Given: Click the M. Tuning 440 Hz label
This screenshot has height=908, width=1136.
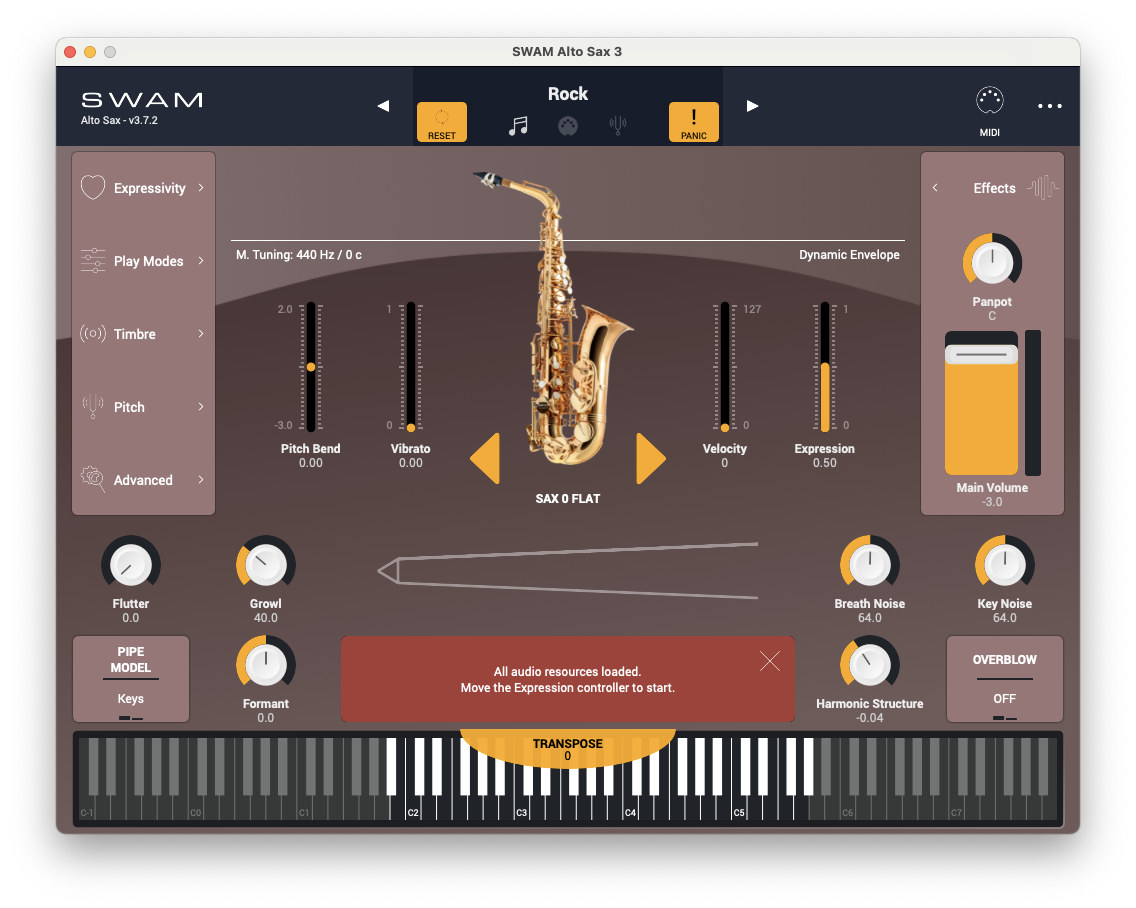Looking at the screenshot, I should 299,255.
